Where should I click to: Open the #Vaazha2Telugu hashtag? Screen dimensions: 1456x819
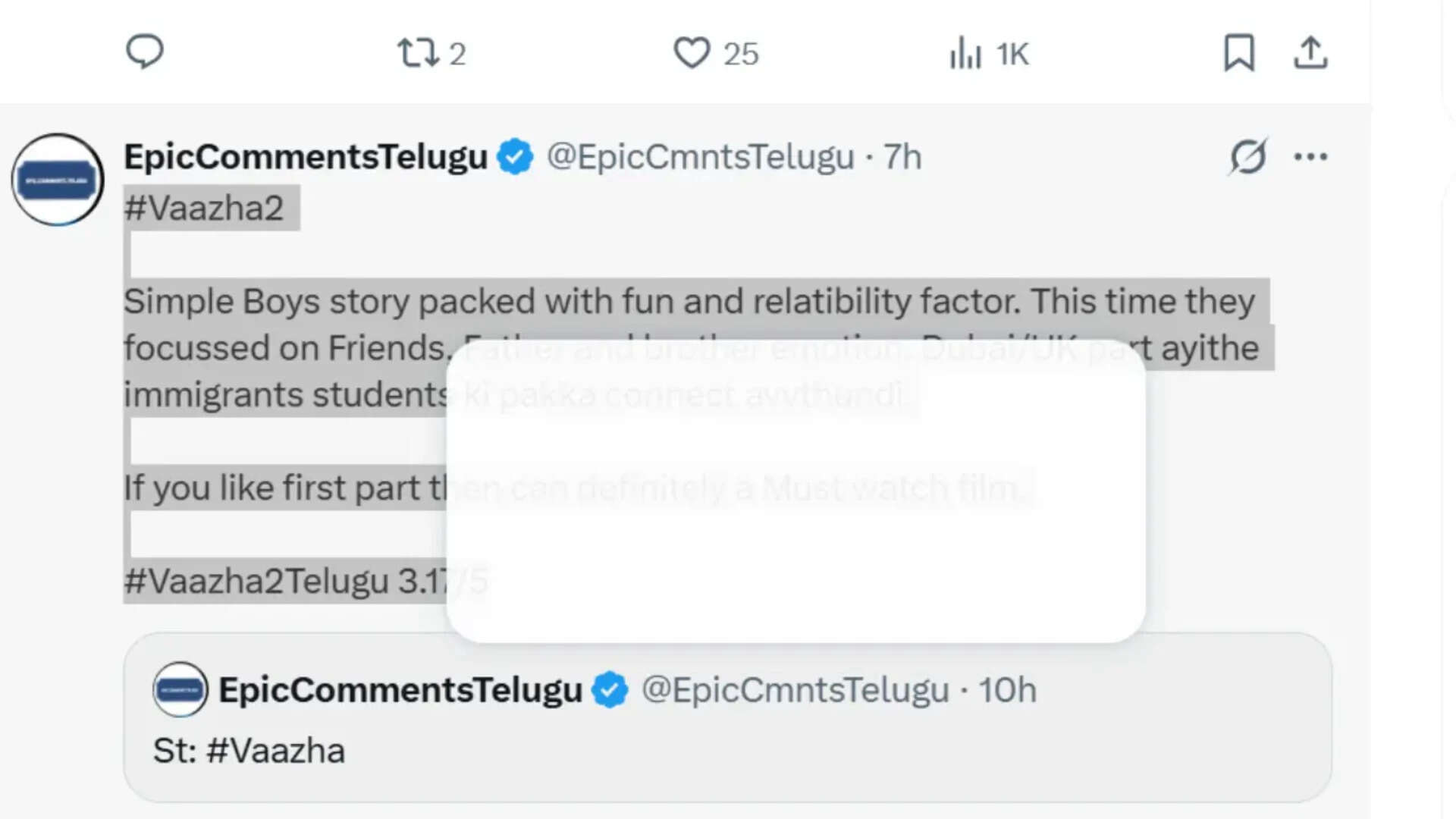click(256, 582)
